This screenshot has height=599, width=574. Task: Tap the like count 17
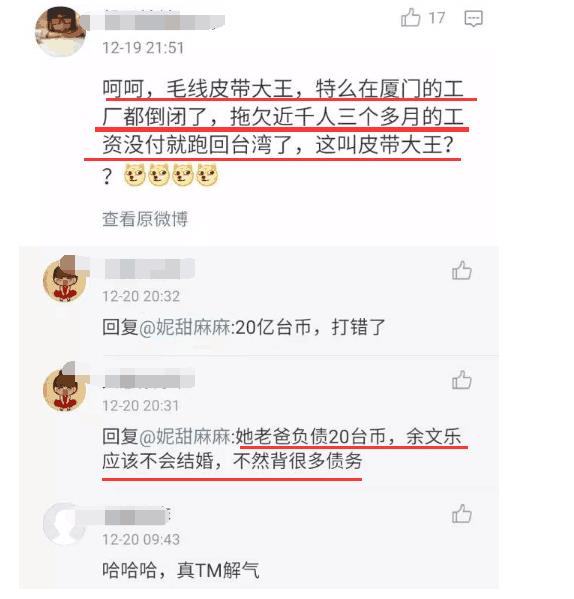437,18
